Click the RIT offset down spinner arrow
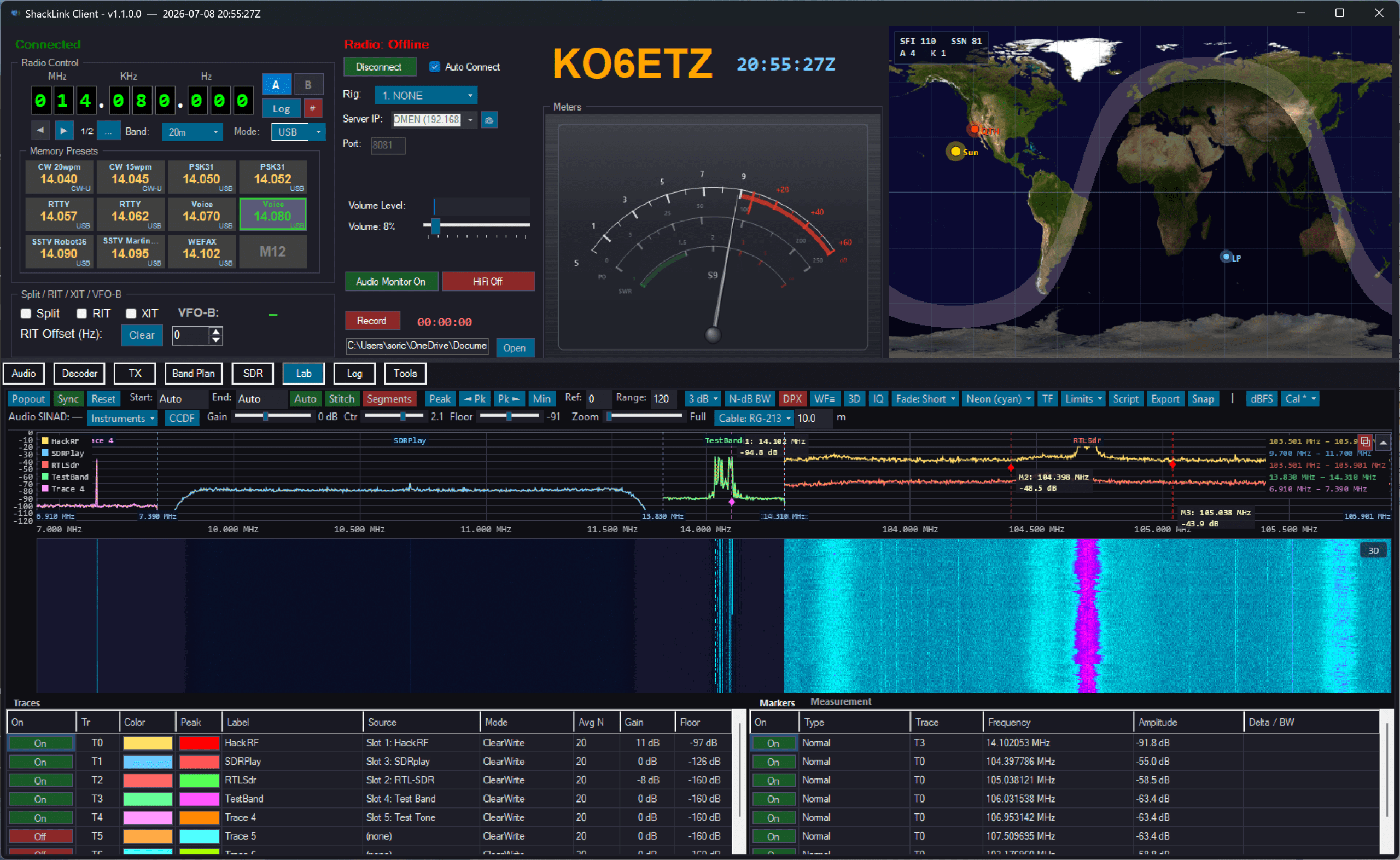The height and width of the screenshot is (860, 1400). pyautogui.click(x=215, y=340)
